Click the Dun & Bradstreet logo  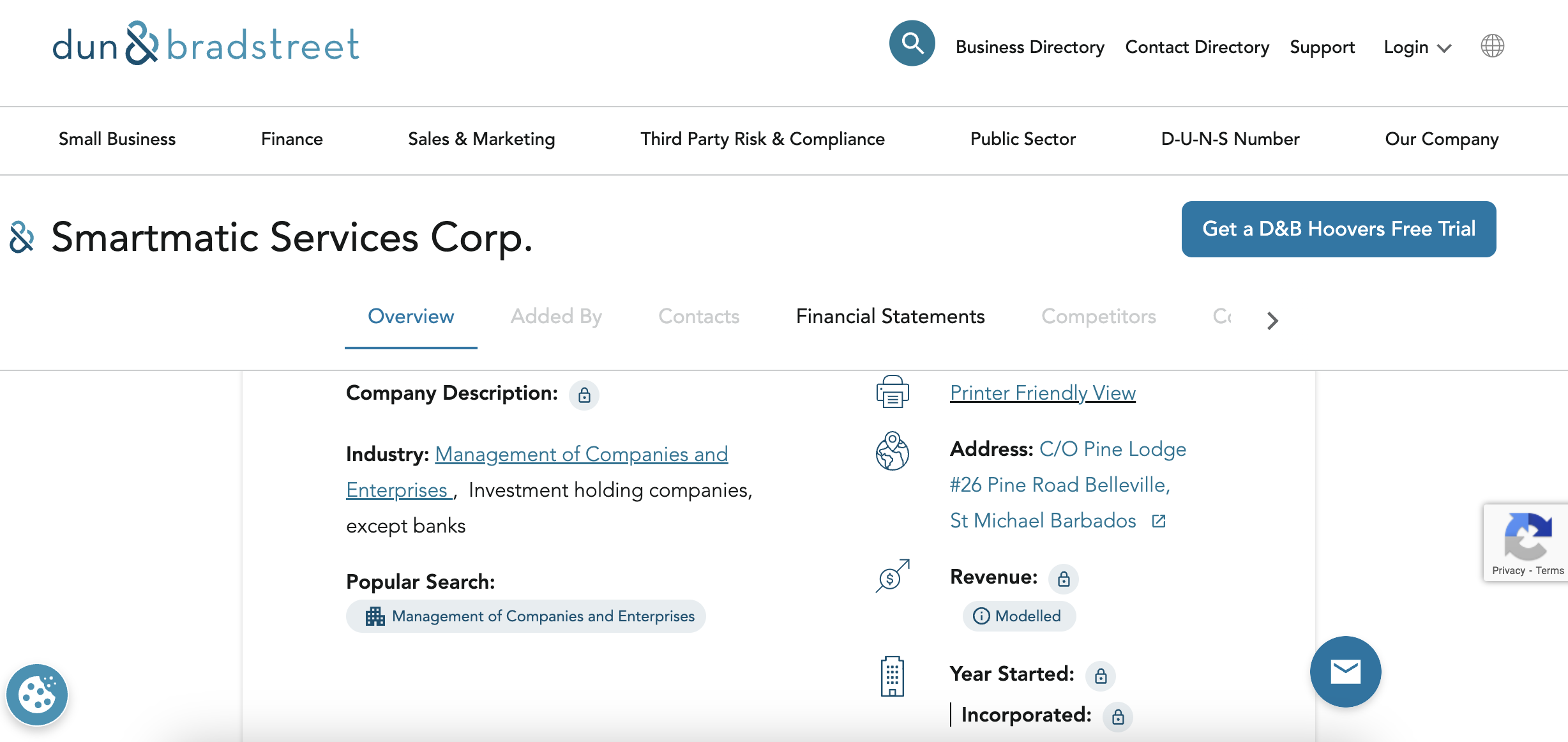coord(206,44)
